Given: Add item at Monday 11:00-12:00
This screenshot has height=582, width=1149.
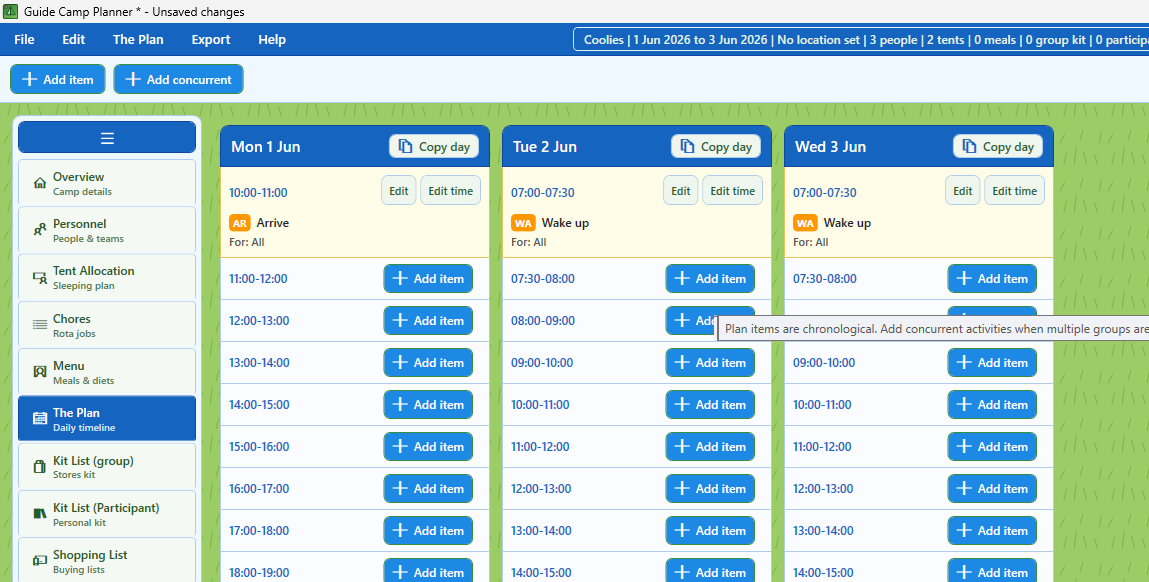Looking at the screenshot, I should pos(428,279).
